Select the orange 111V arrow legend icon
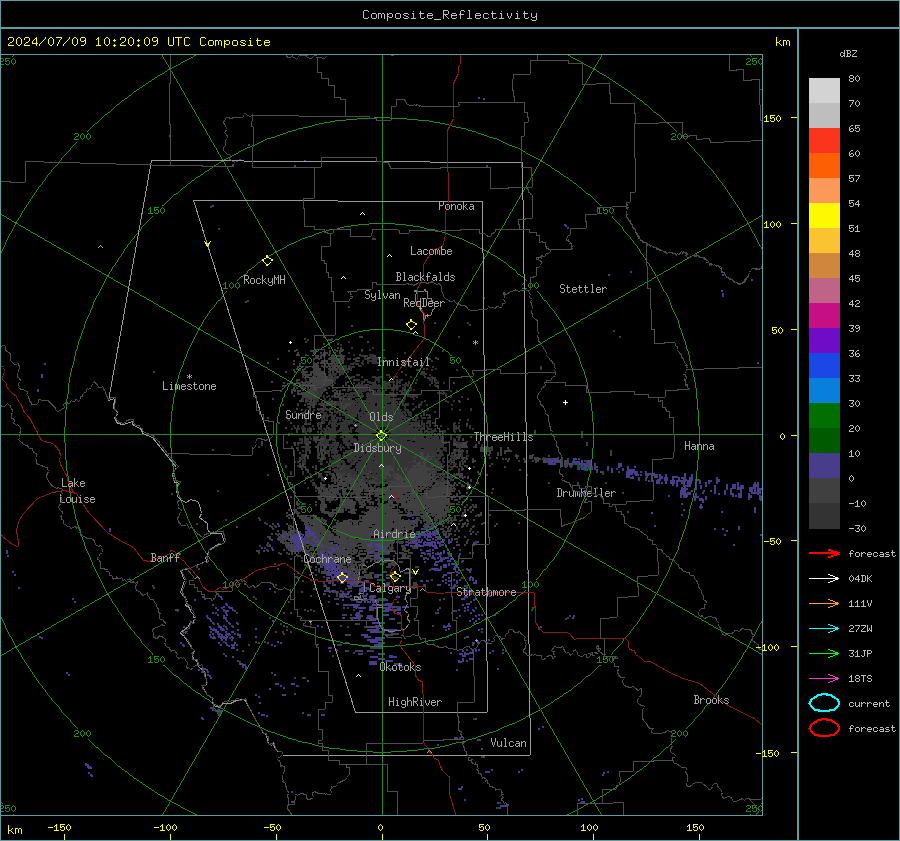 pyautogui.click(x=824, y=603)
